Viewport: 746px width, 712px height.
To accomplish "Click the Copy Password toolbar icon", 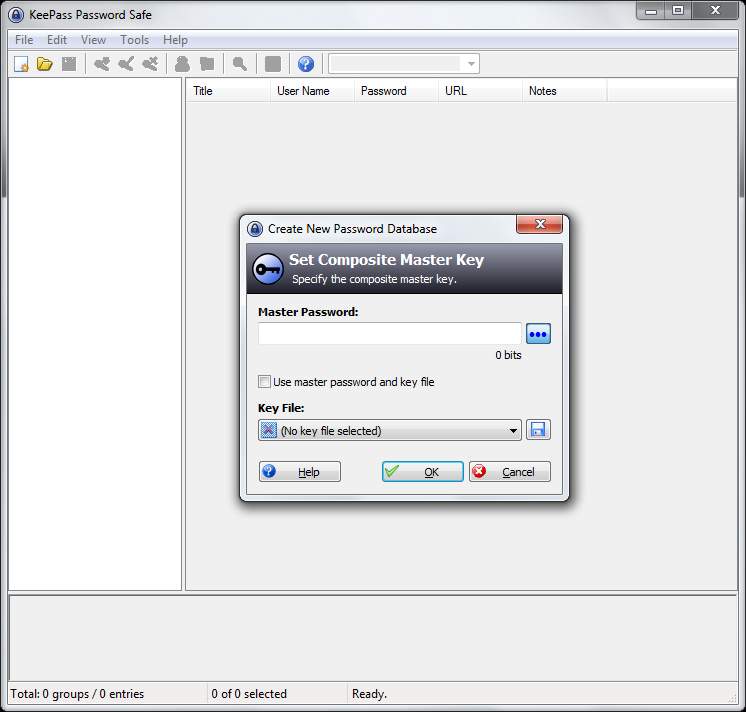I will (x=207, y=64).
